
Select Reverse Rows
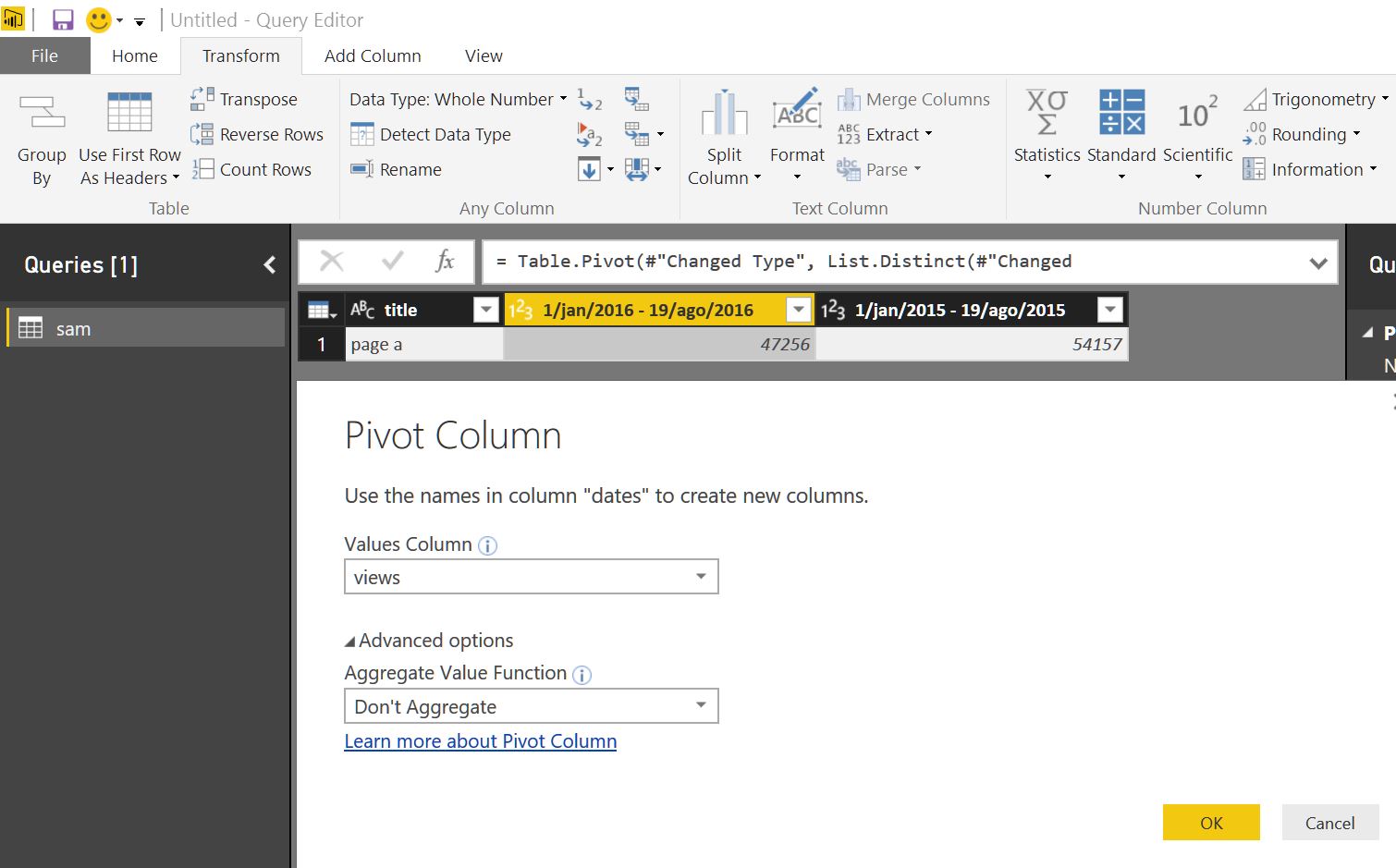pyautogui.click(x=257, y=134)
